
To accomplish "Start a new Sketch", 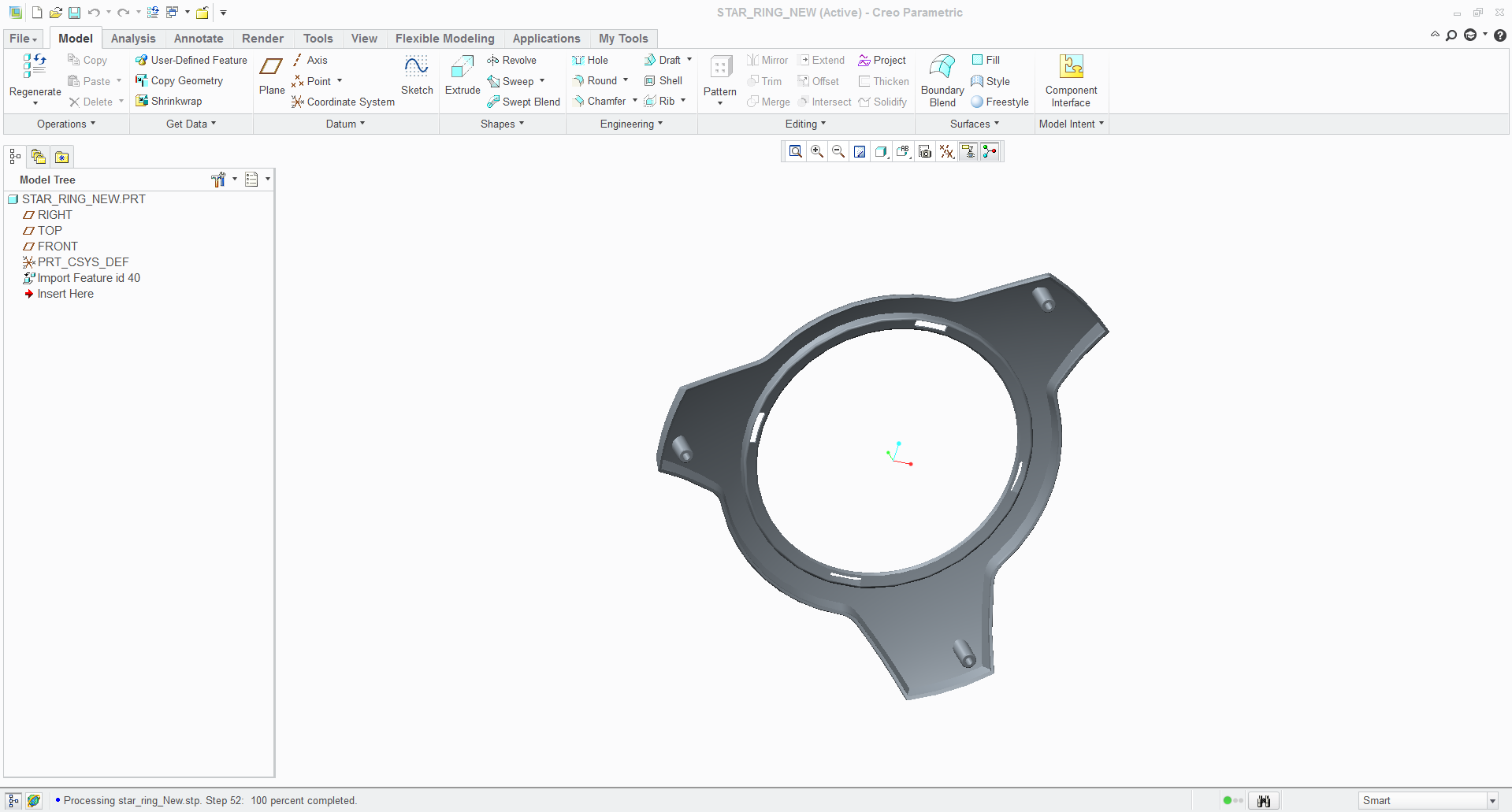I will coord(417,76).
